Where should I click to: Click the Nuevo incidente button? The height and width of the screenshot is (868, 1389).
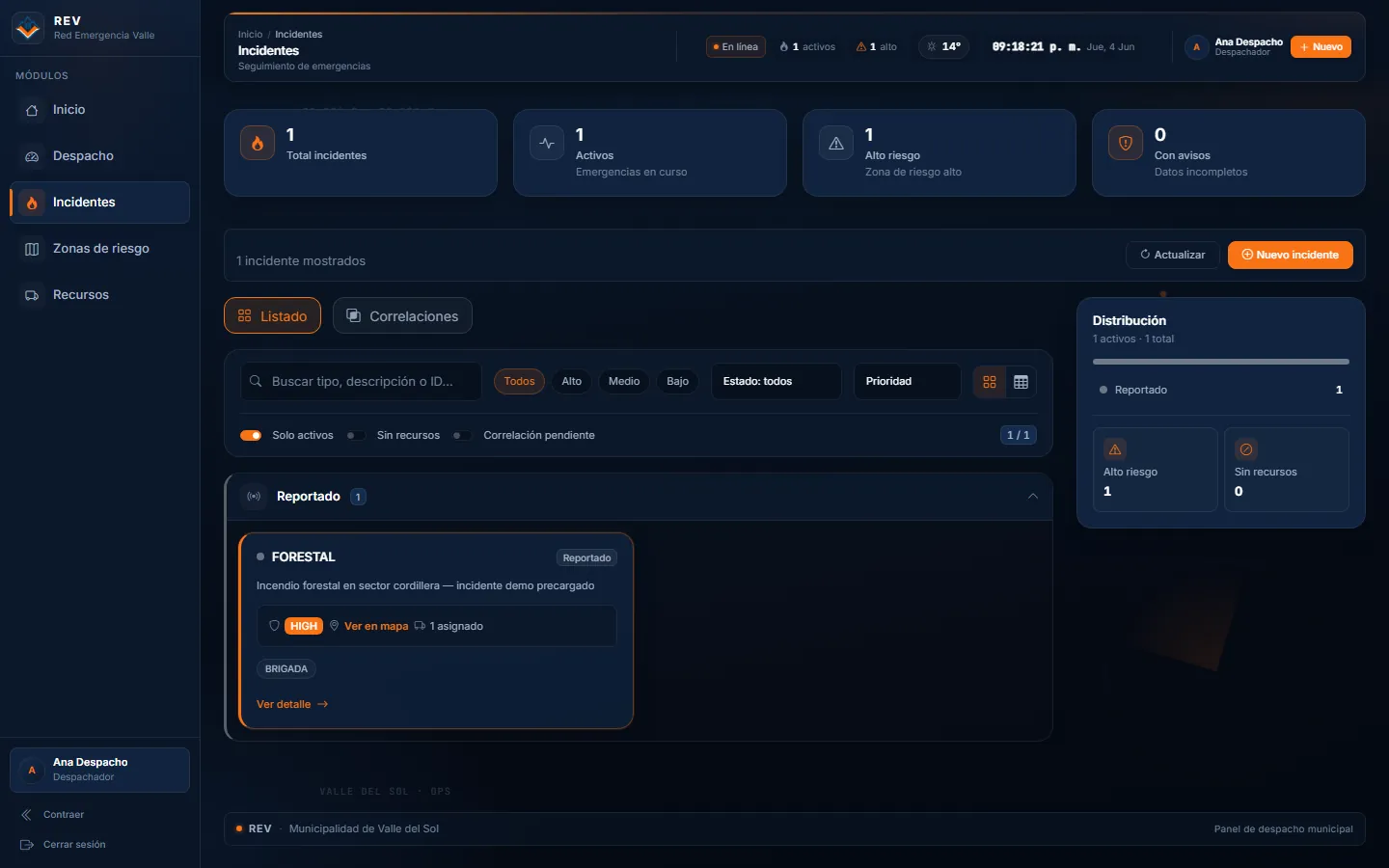[1290, 255]
